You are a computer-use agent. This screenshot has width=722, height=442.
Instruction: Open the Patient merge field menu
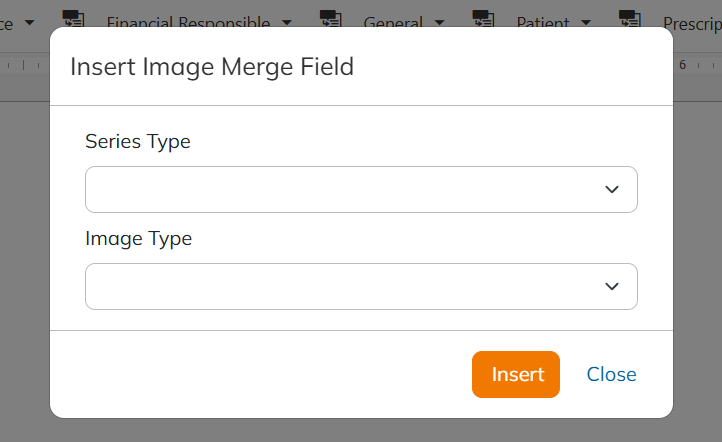pyautogui.click(x=543, y=23)
